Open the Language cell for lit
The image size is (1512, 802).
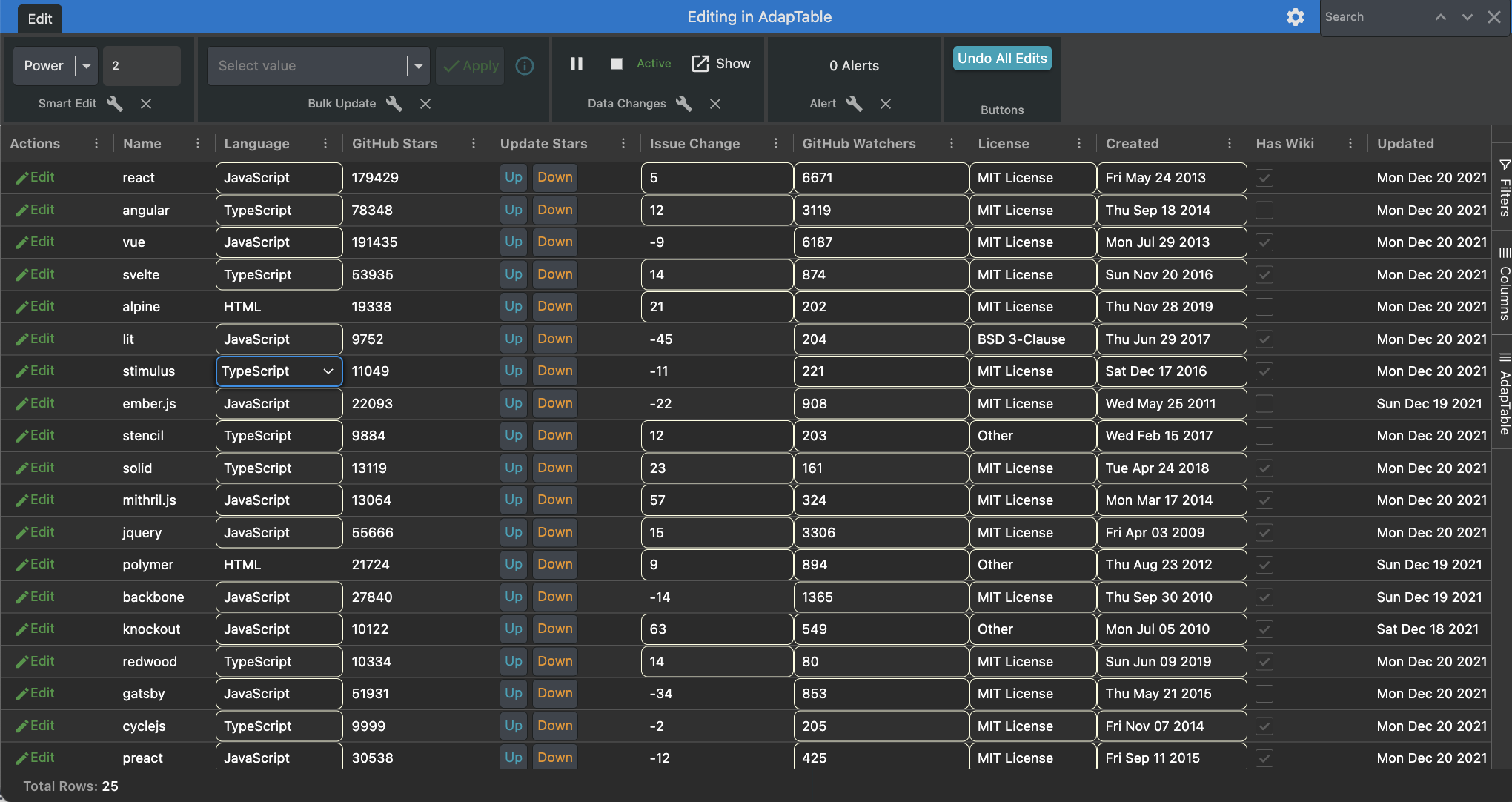pos(279,339)
